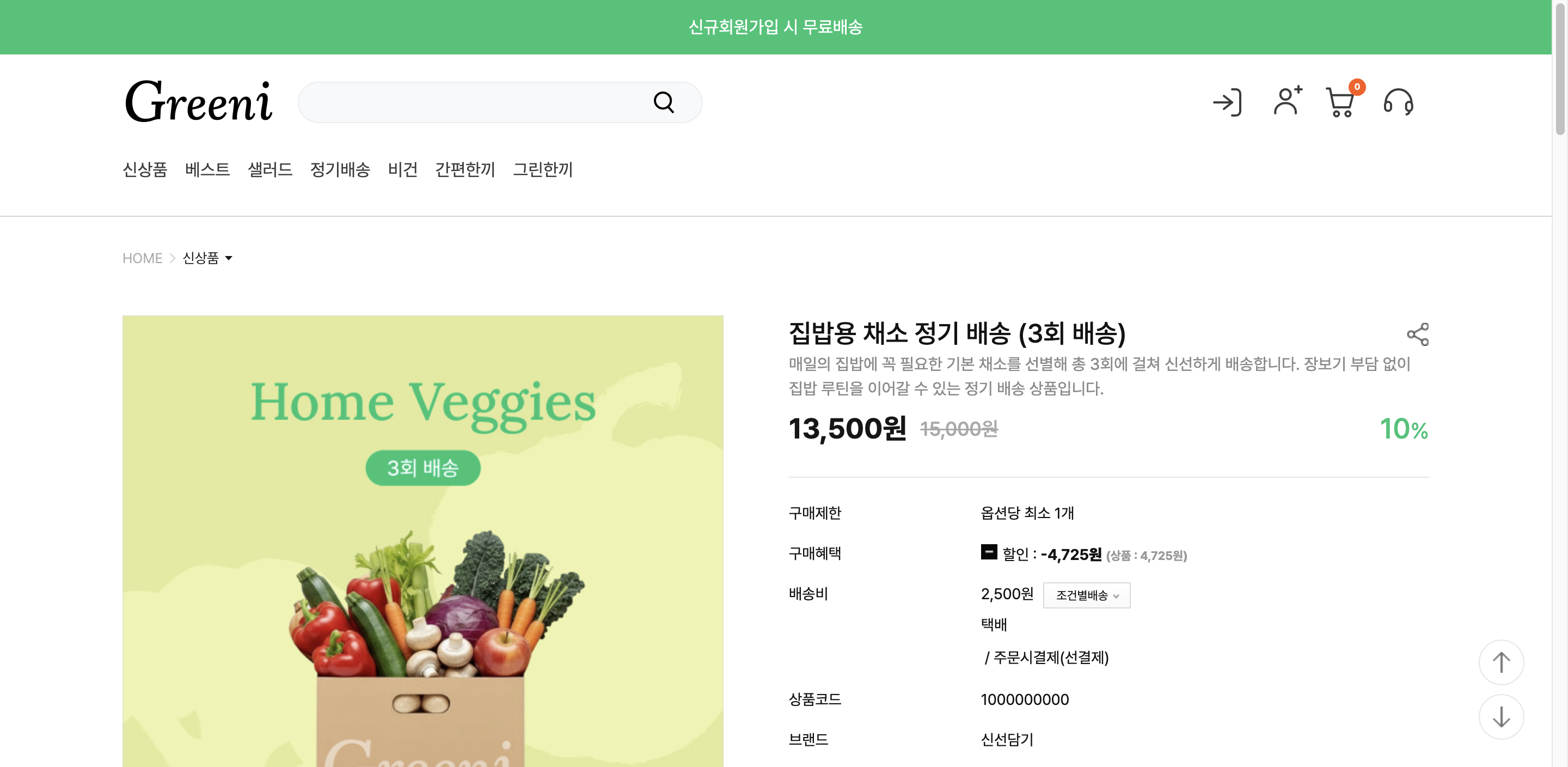Screen dimensions: 1568x767
Task: Expand the 조건별배송 dropdown
Action: tap(1087, 595)
